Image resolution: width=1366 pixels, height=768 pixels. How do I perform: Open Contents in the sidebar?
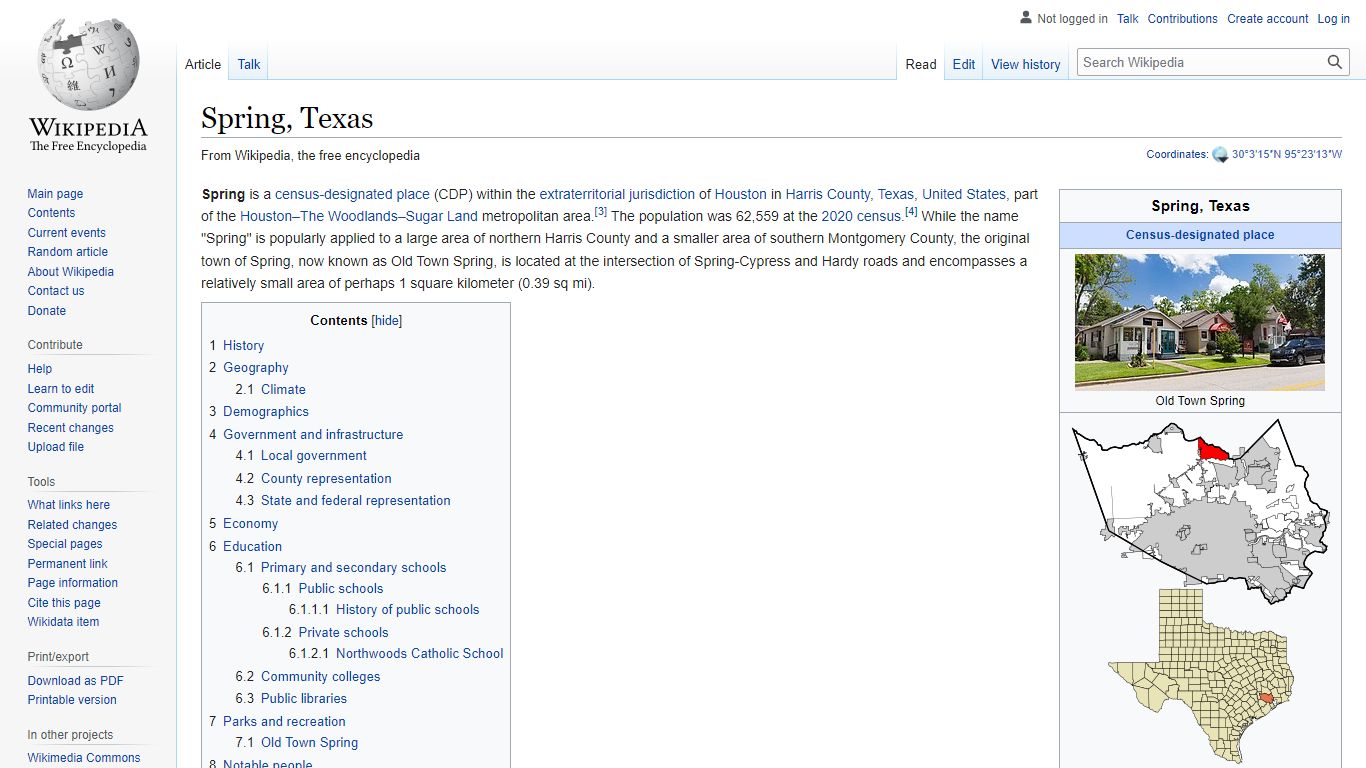pos(51,213)
